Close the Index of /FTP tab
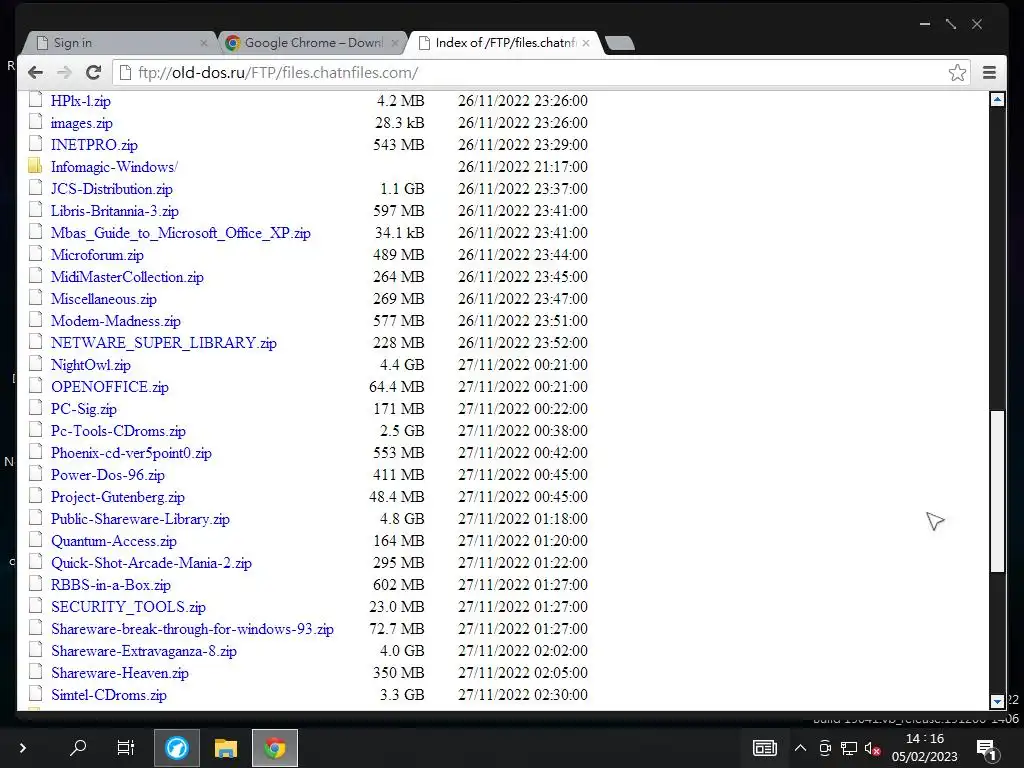Viewport: 1024px width, 768px height. (x=586, y=43)
